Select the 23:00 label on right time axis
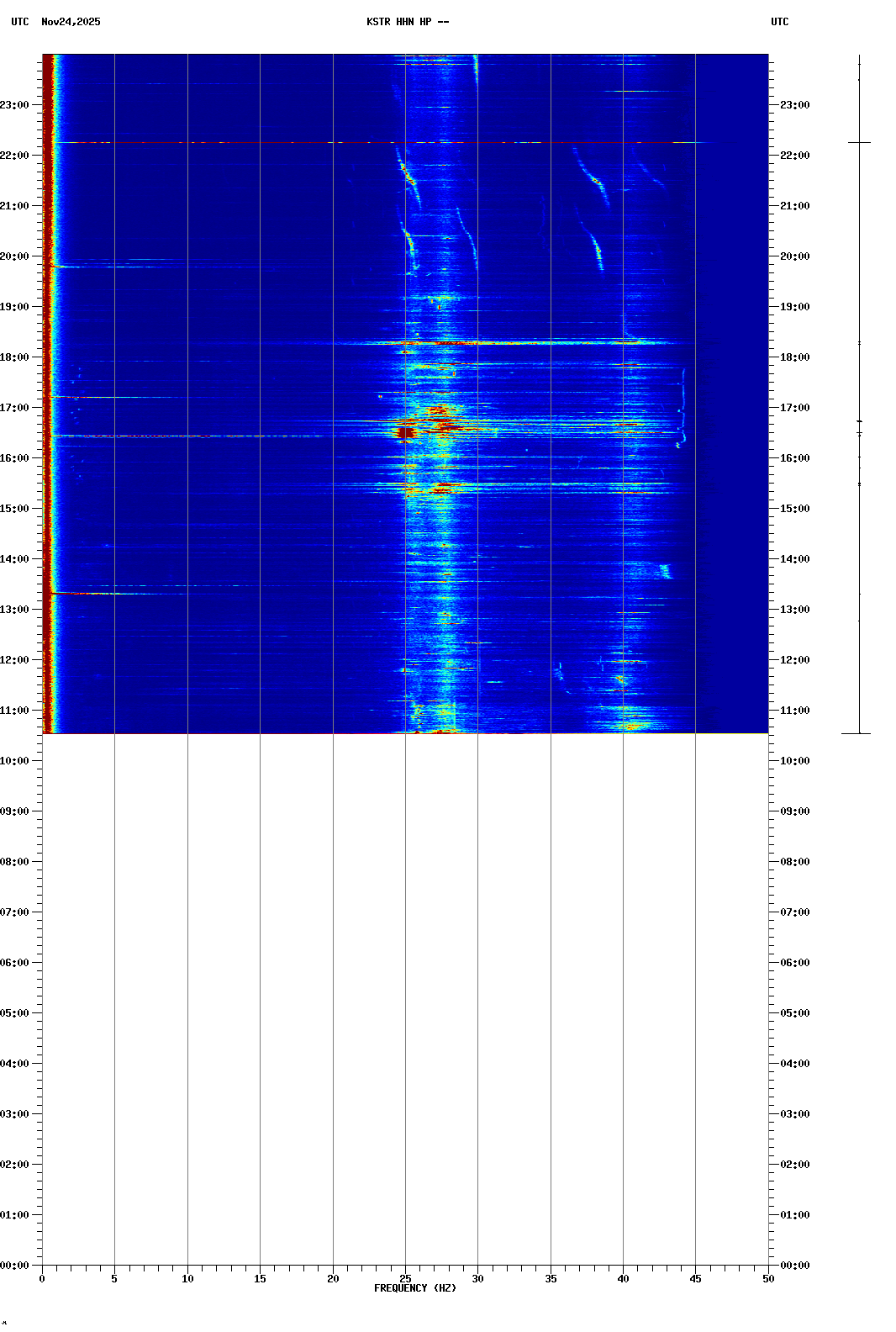The height and width of the screenshot is (1332, 896). pos(794,105)
